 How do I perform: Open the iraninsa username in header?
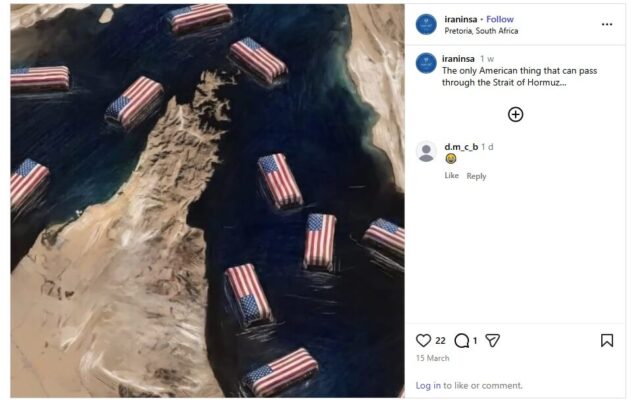460,19
